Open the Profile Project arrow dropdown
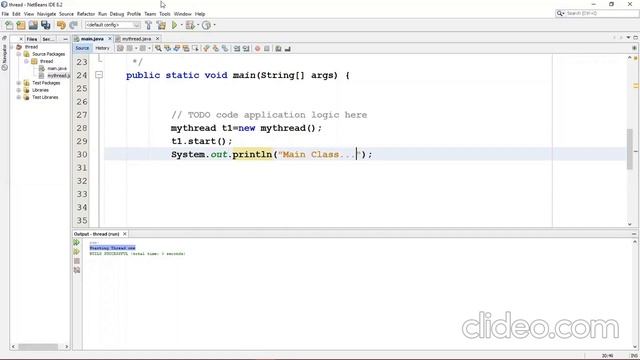 tap(214, 25)
